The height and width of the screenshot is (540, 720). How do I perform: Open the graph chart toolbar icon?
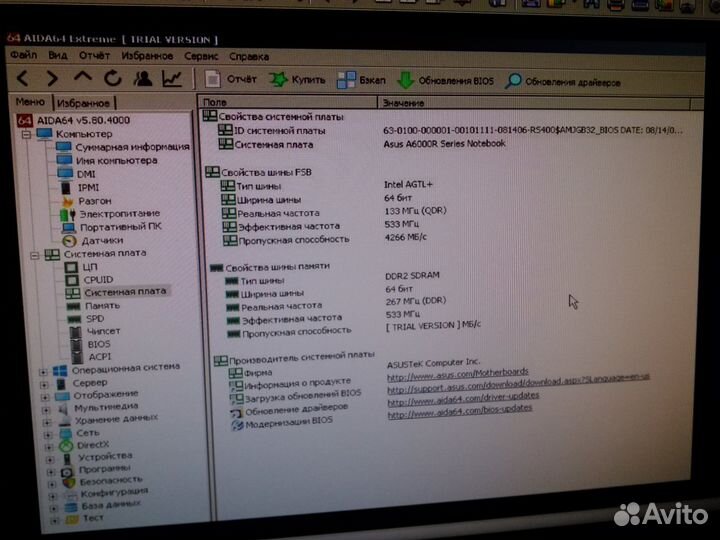[x=172, y=79]
